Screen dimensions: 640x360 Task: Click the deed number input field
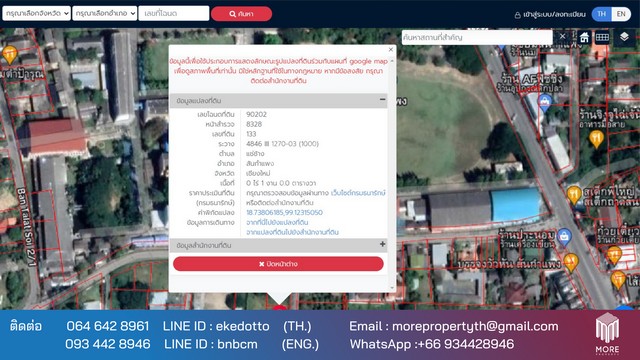174,13
